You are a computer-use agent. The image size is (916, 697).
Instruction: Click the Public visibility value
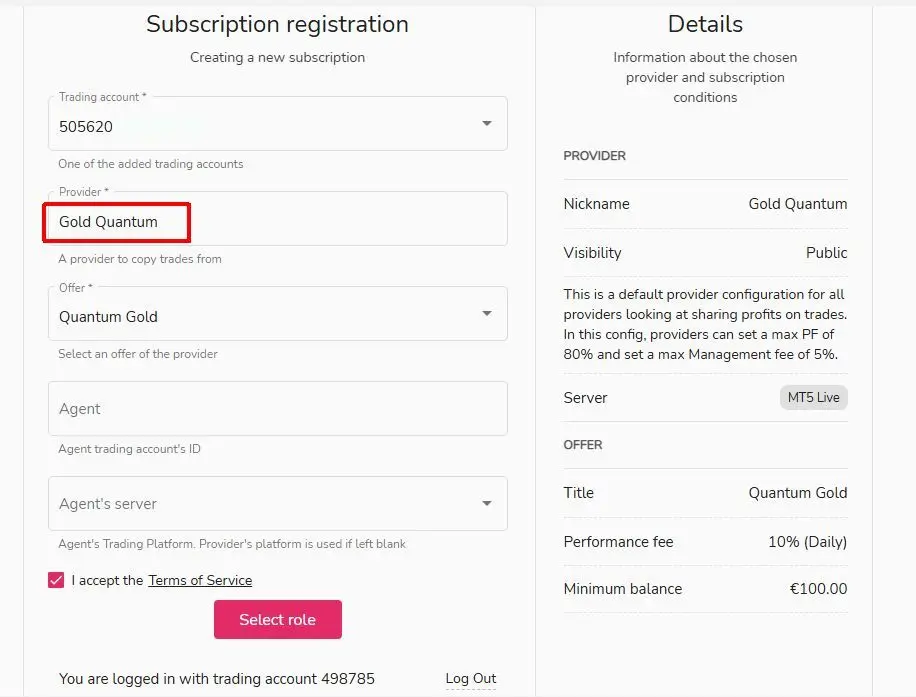point(826,252)
